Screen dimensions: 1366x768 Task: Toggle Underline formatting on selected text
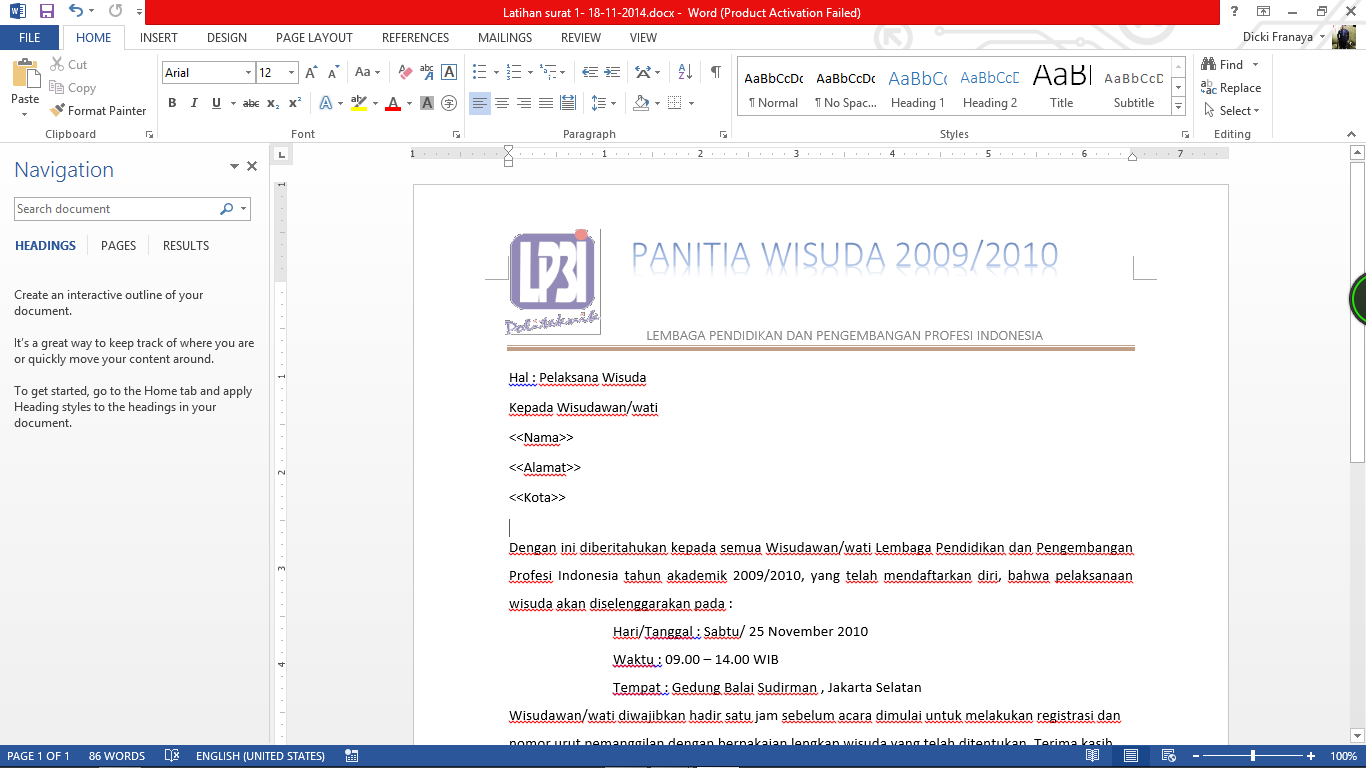(215, 103)
